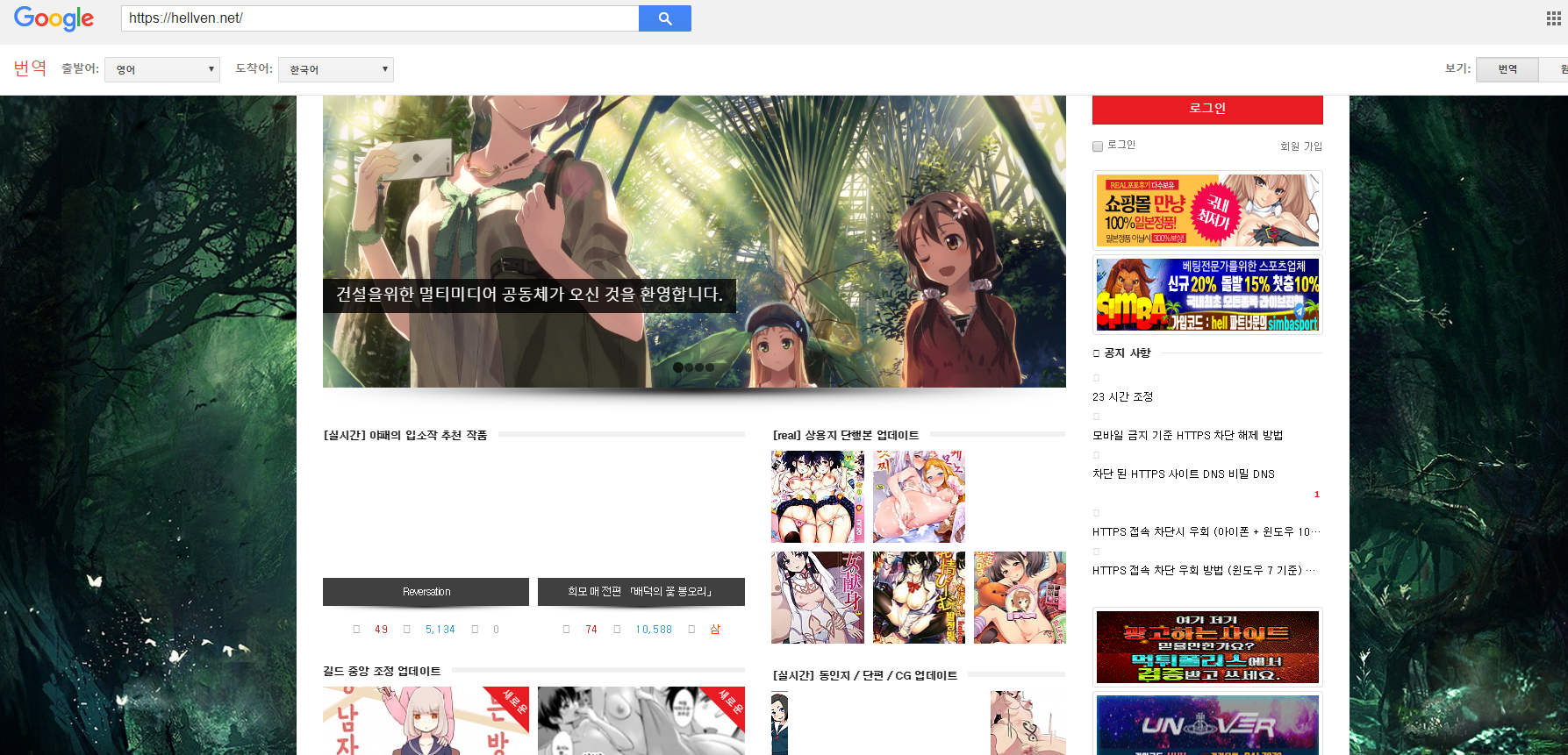Click the 번역 heading beside the language selectors
This screenshot has height=755, width=1568.
coord(30,68)
